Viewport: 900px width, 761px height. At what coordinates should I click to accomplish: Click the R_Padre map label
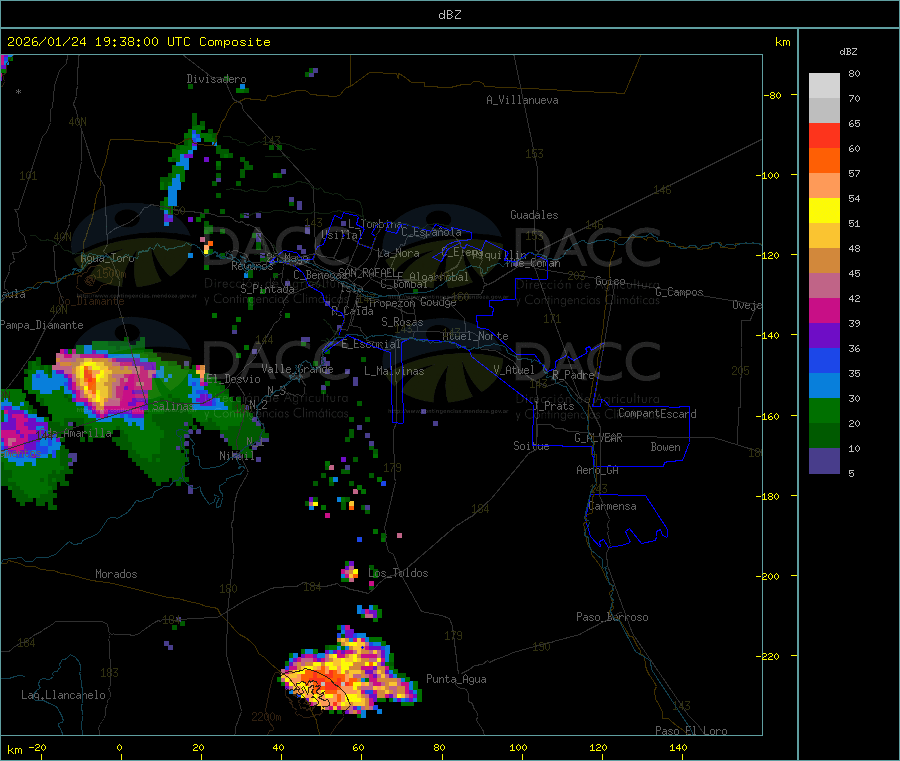click(x=573, y=375)
